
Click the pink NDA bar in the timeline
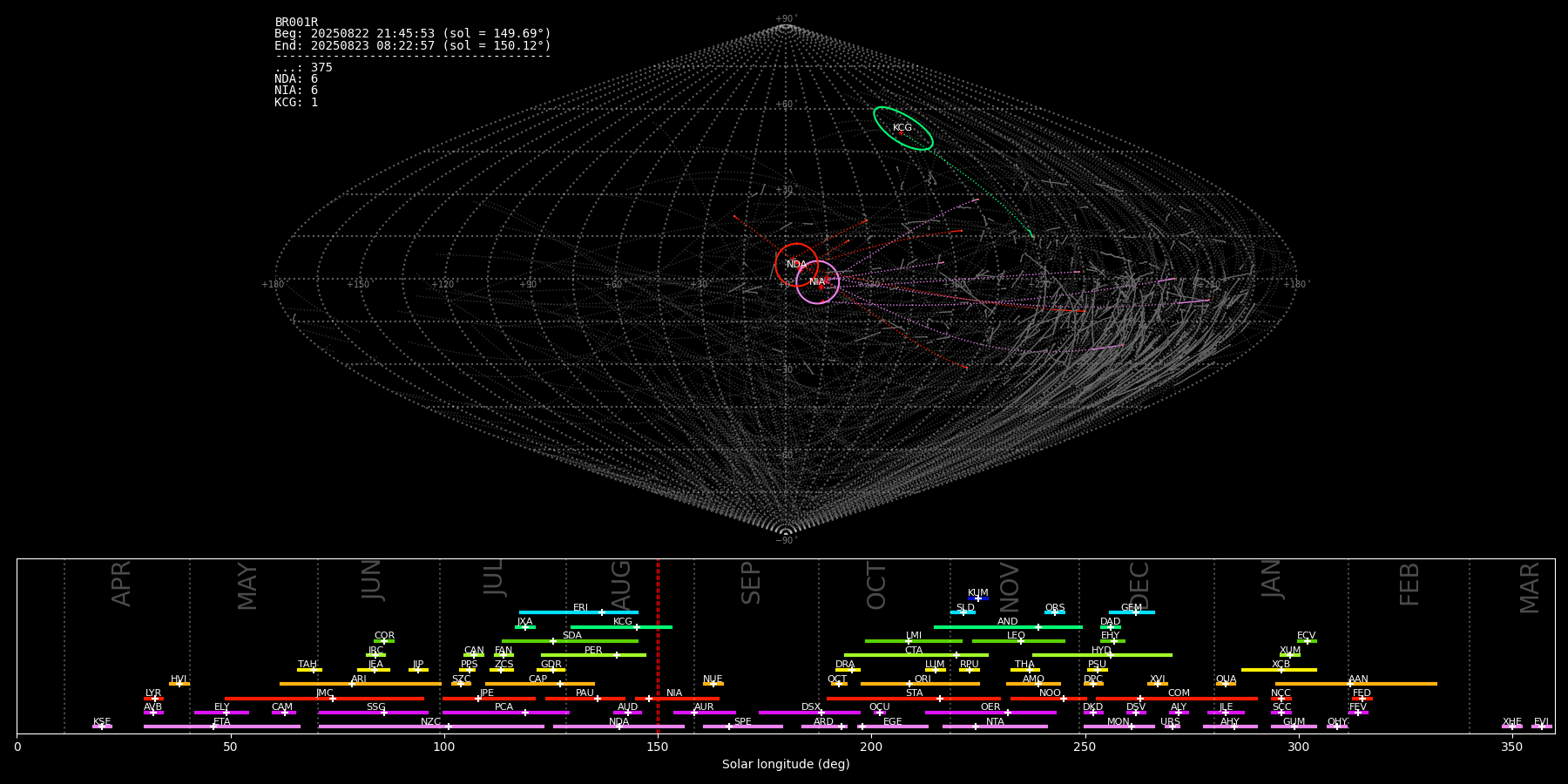click(x=618, y=727)
